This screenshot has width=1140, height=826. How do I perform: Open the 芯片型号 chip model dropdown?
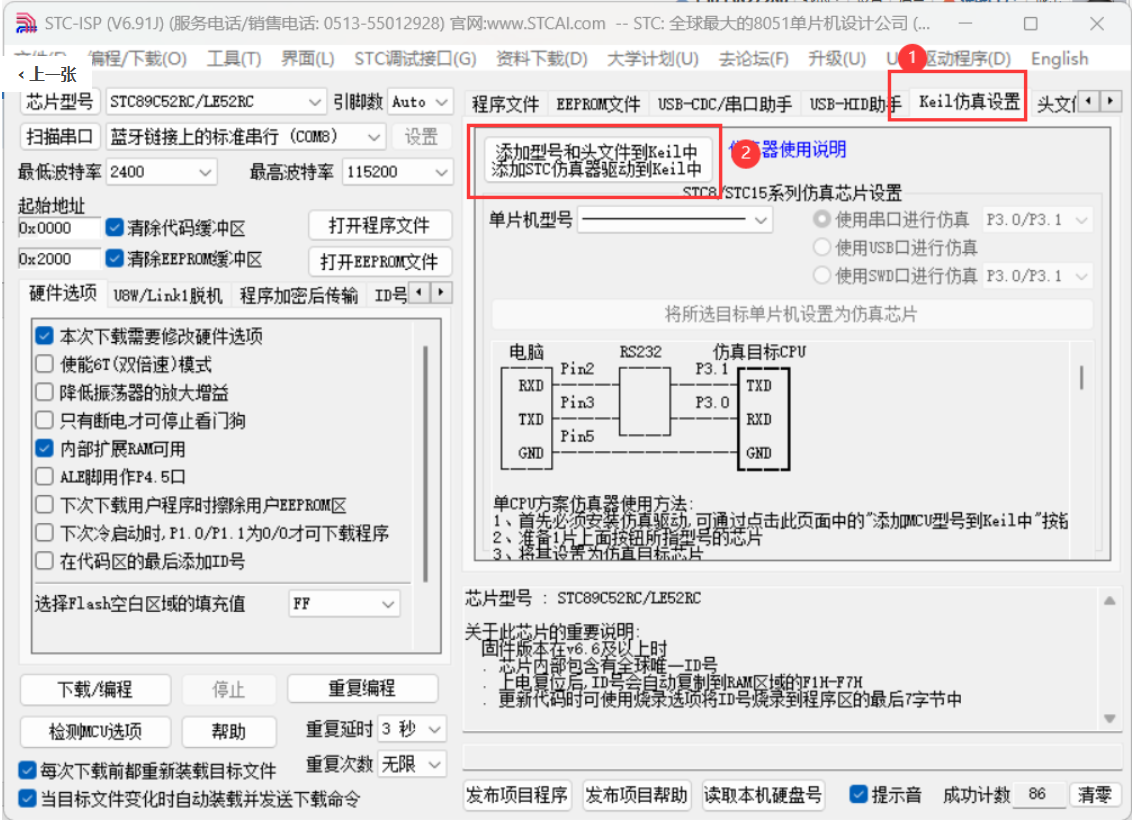click(x=217, y=103)
